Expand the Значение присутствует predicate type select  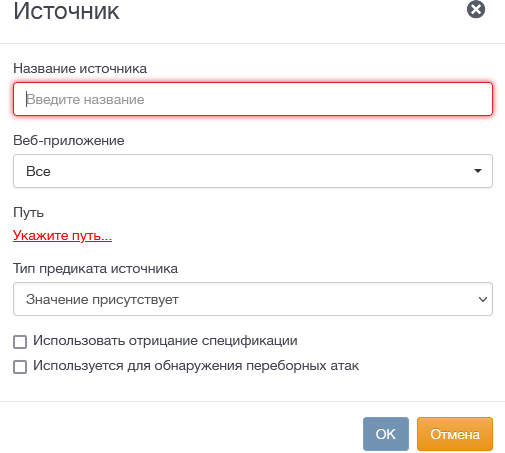coord(253,299)
